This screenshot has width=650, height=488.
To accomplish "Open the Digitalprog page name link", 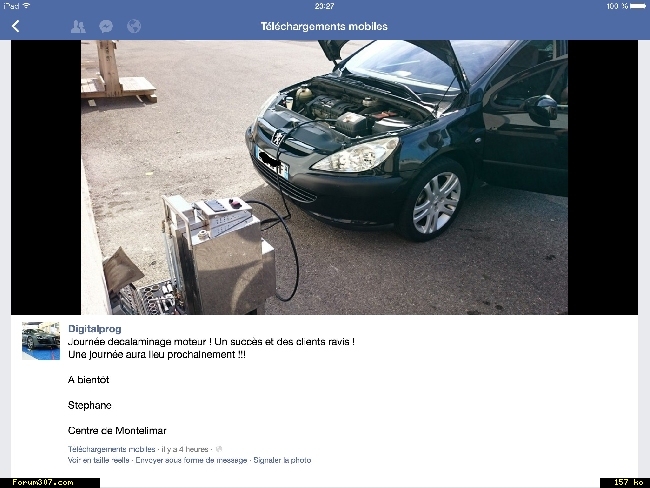I will coord(95,329).
